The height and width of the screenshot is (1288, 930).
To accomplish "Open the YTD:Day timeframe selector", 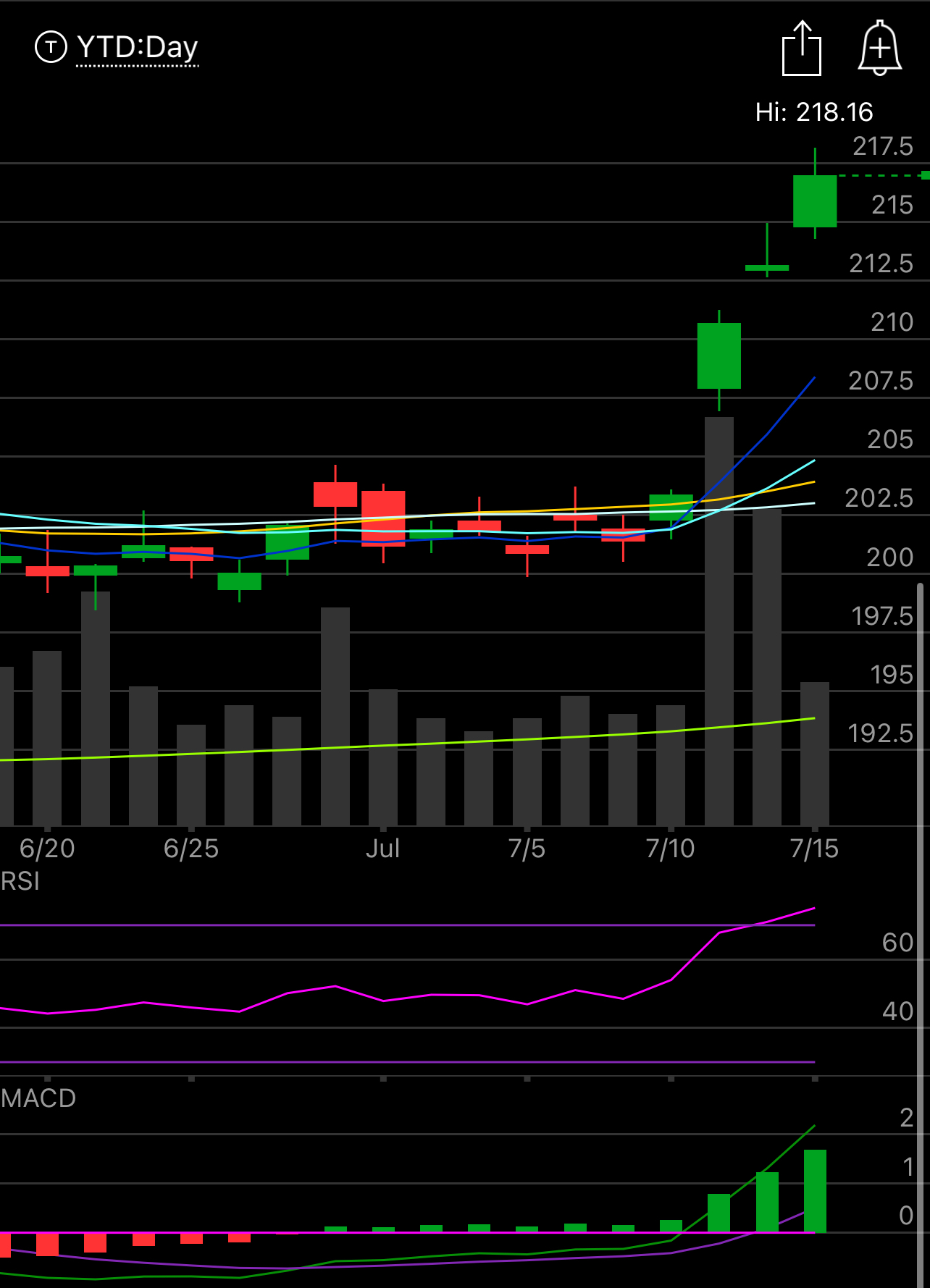I will (137, 48).
